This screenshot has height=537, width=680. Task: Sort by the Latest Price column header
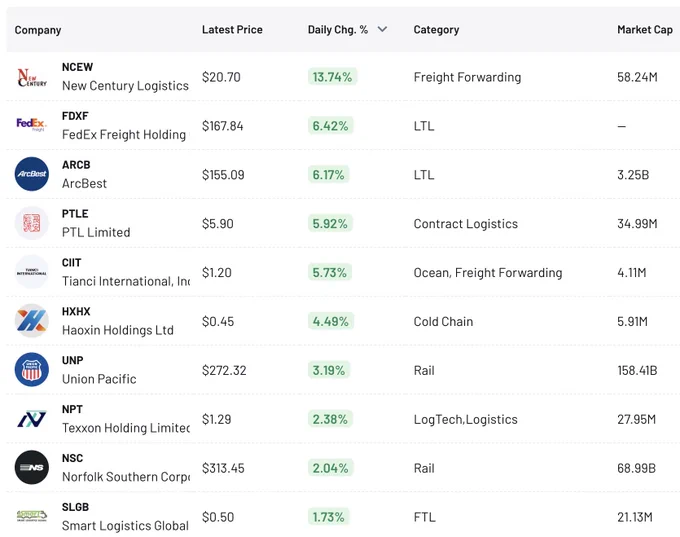click(232, 29)
